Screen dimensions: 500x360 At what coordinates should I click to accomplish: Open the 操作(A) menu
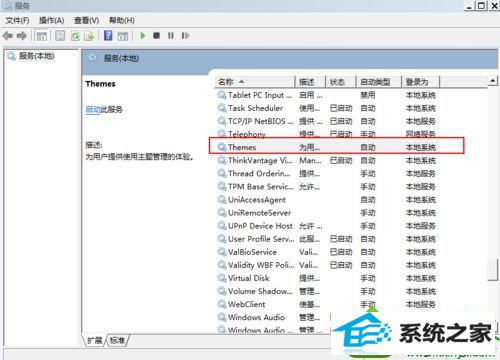tap(52, 21)
